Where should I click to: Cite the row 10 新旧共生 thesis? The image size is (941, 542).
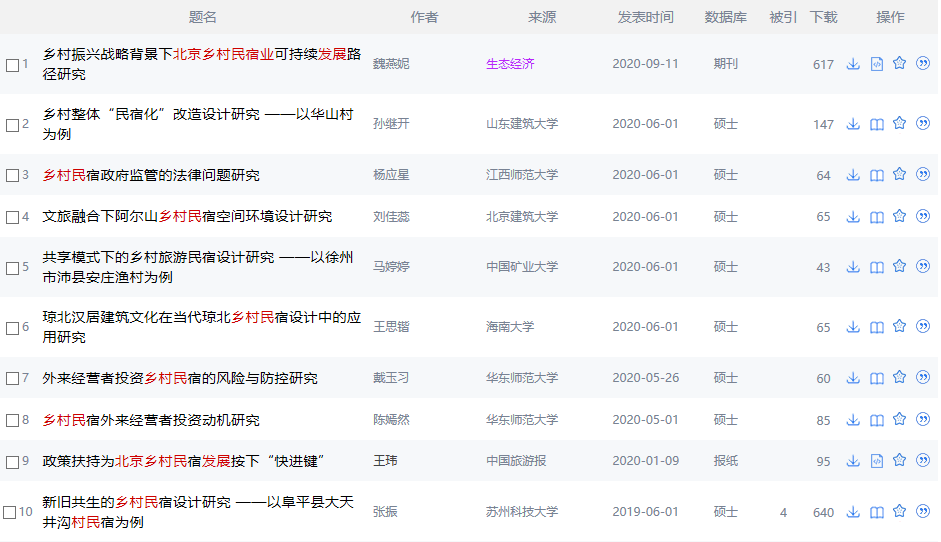point(923,511)
